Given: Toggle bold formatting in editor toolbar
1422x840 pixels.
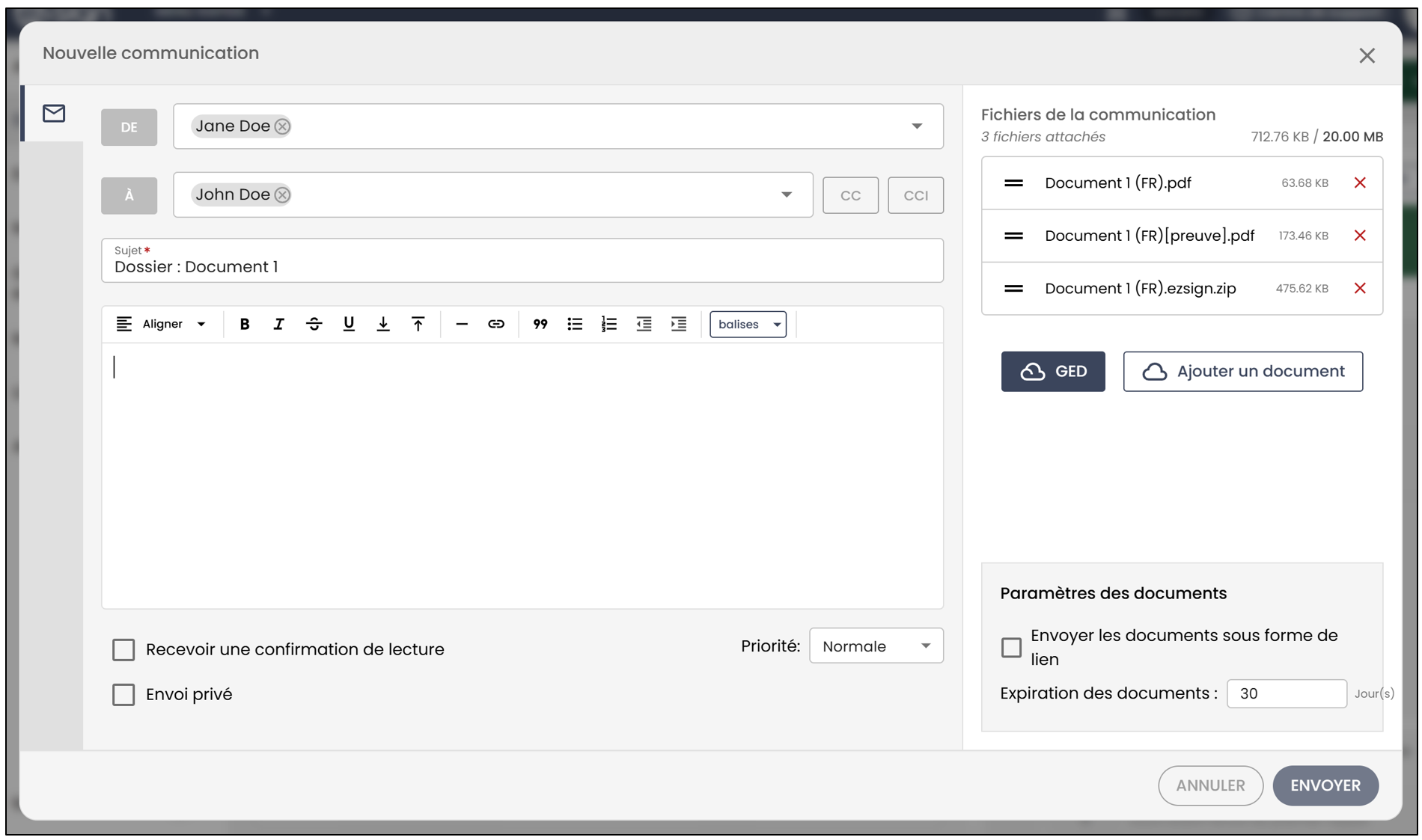Looking at the screenshot, I should click(244, 324).
